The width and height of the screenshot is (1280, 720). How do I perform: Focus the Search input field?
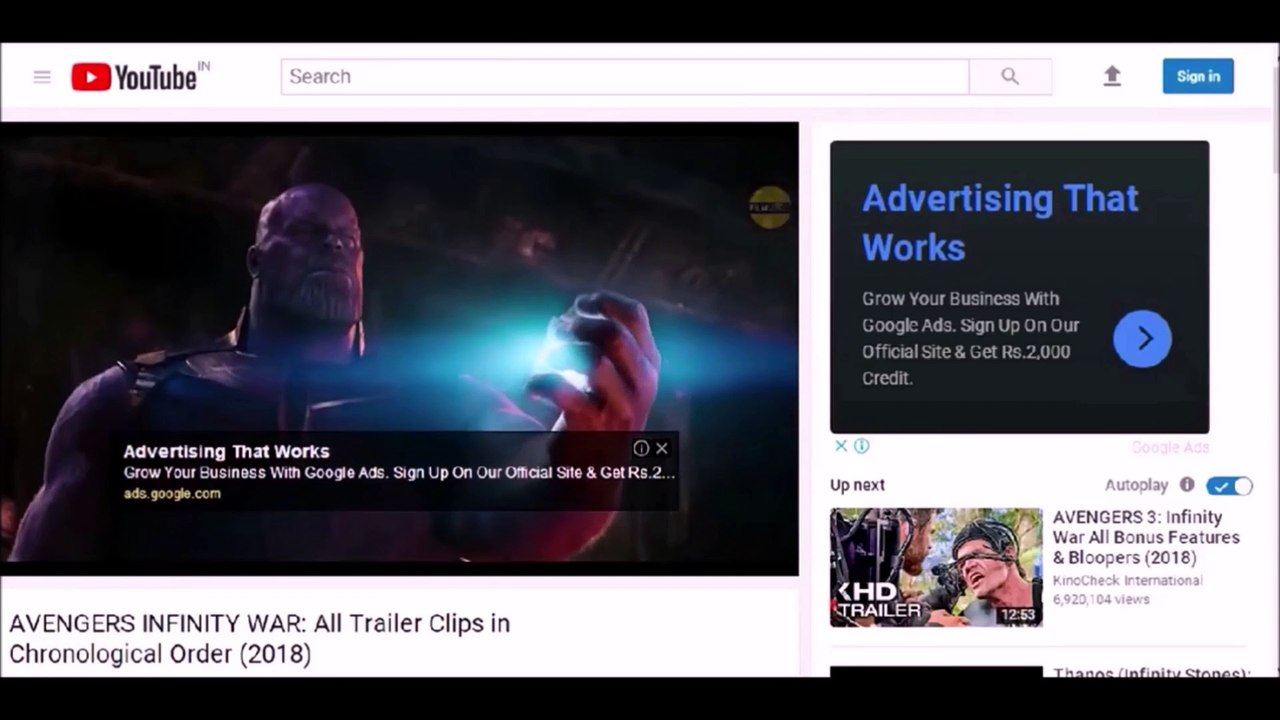click(x=625, y=77)
